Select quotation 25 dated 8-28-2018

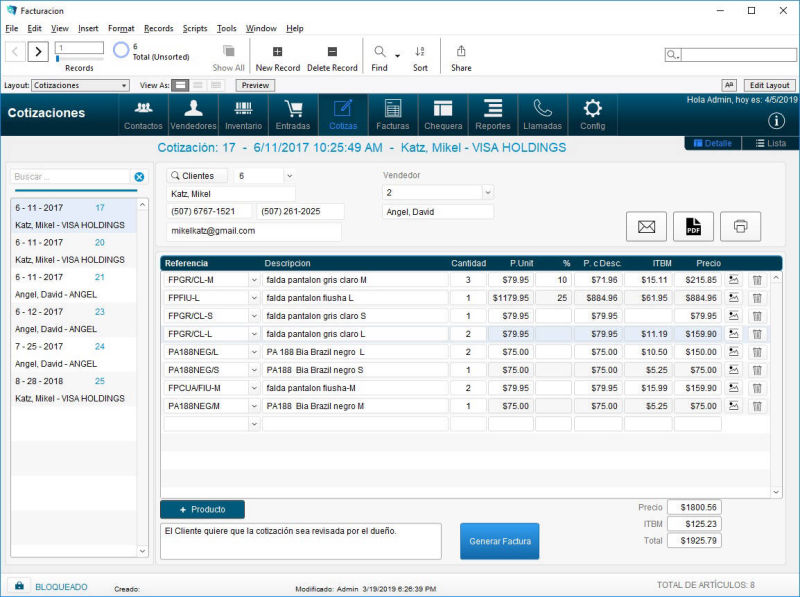click(x=73, y=390)
